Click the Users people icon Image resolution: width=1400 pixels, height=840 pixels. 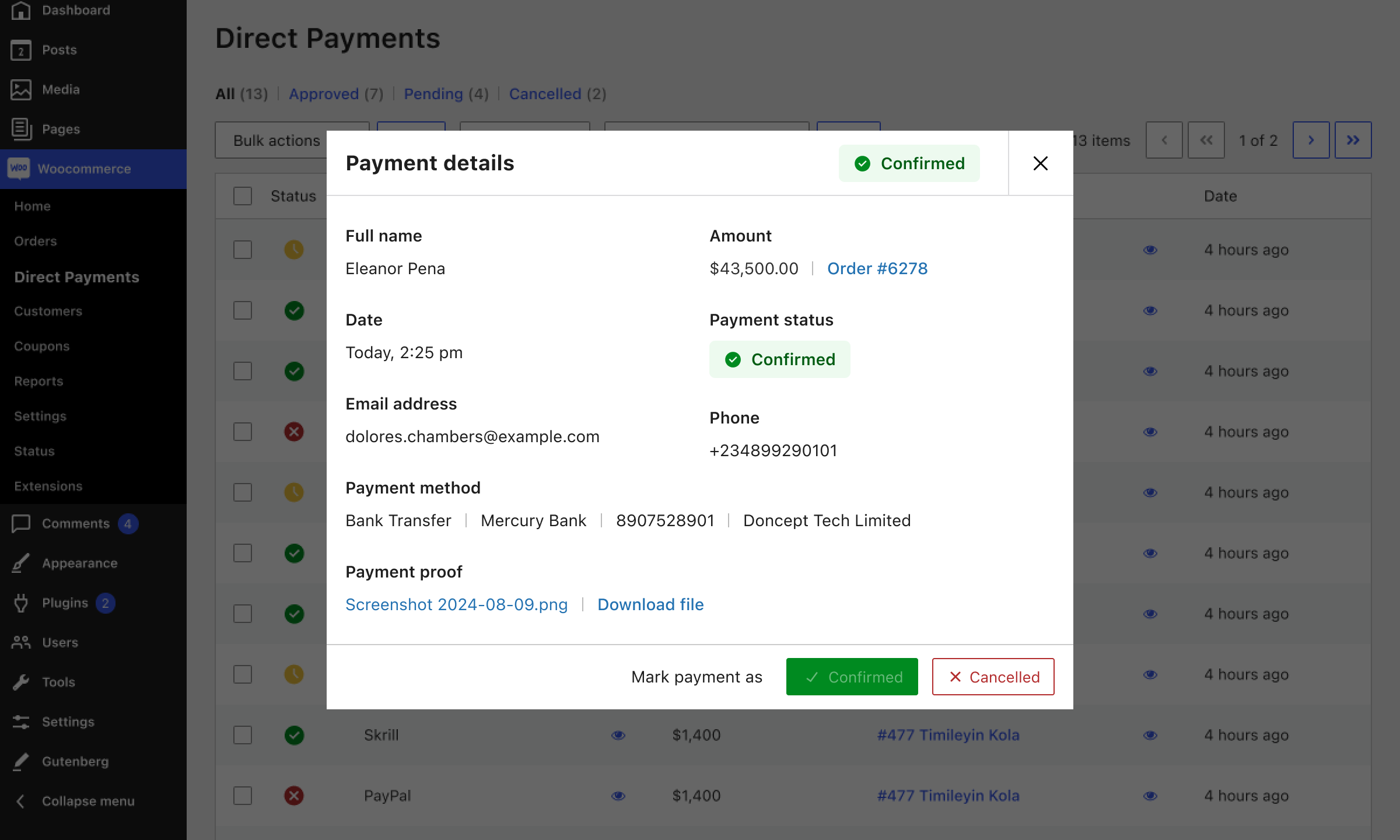click(21, 643)
